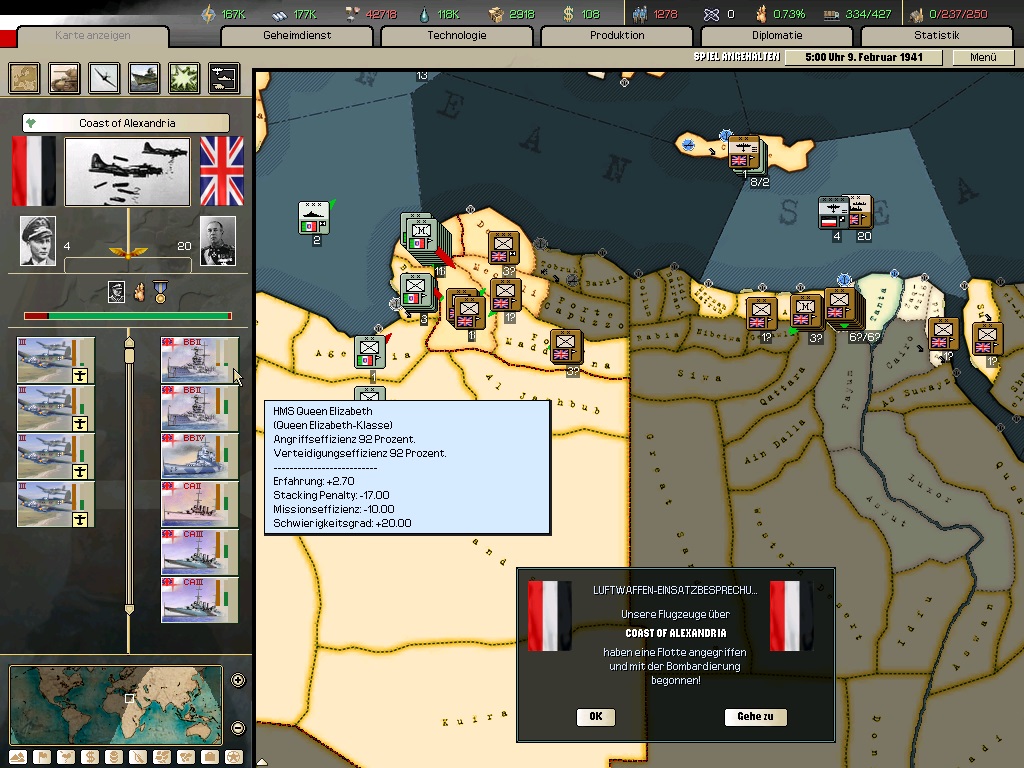Click the Gehe zu button
This screenshot has width=1024, height=768.
pos(755,717)
